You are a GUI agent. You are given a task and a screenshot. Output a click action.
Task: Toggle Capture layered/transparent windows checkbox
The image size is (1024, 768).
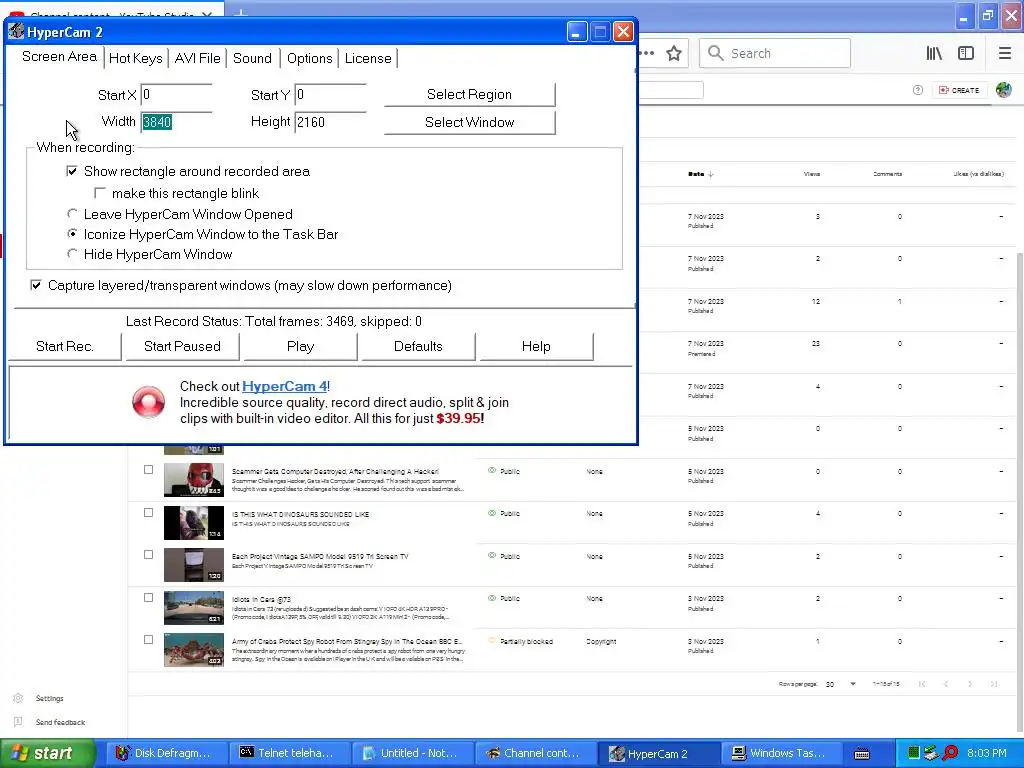pos(36,285)
